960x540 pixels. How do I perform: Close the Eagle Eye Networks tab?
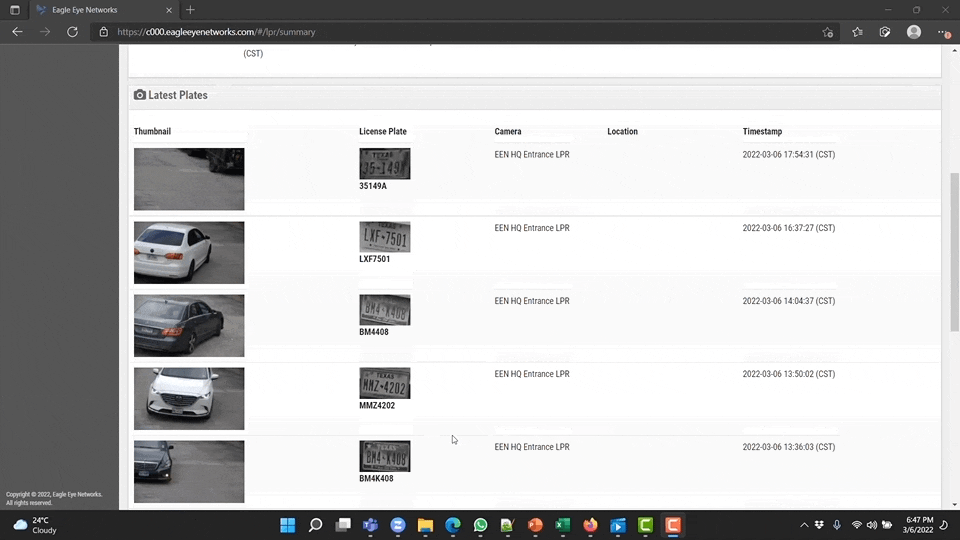coord(169,10)
